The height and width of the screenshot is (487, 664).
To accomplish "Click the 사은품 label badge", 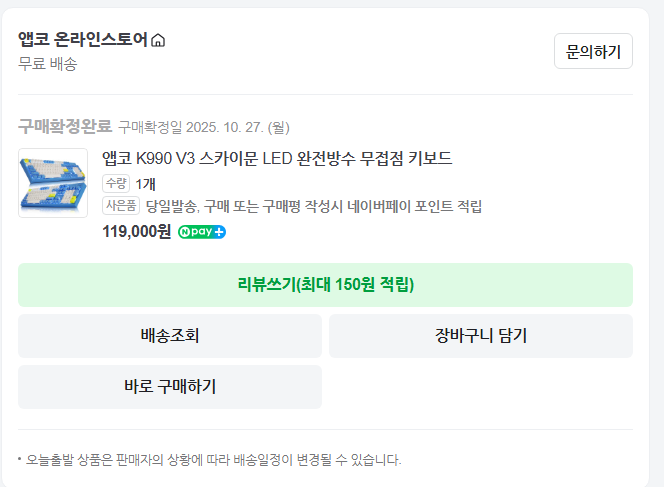I will tap(121, 206).
